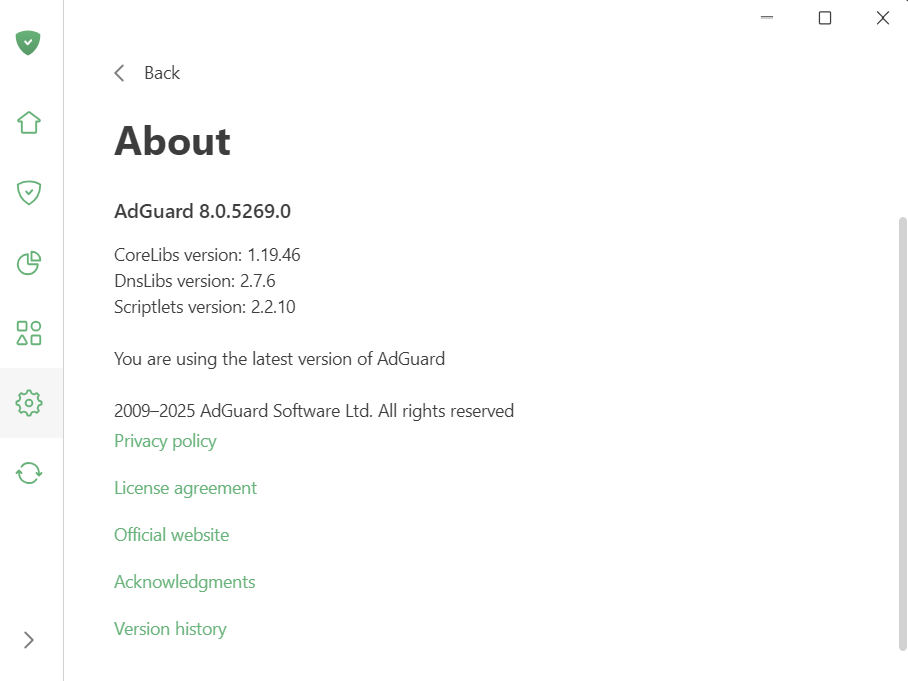Select the Settings gear icon

[29, 403]
